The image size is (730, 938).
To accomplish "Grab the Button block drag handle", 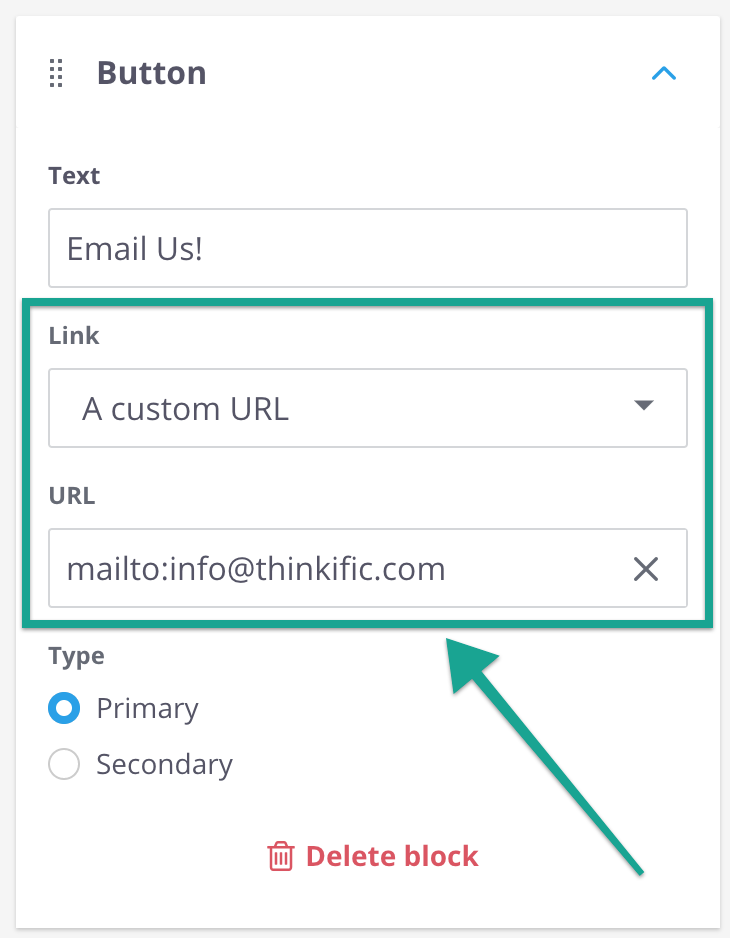I will point(56,73).
